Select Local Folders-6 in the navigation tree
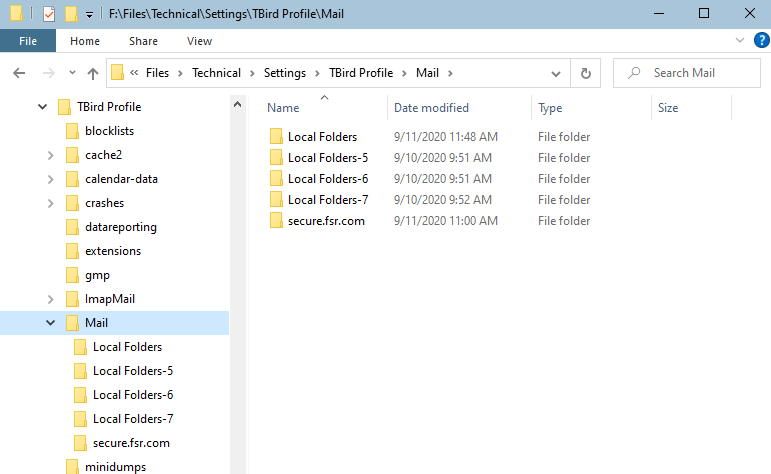Screen dimensions: 771x474 tap(133, 395)
